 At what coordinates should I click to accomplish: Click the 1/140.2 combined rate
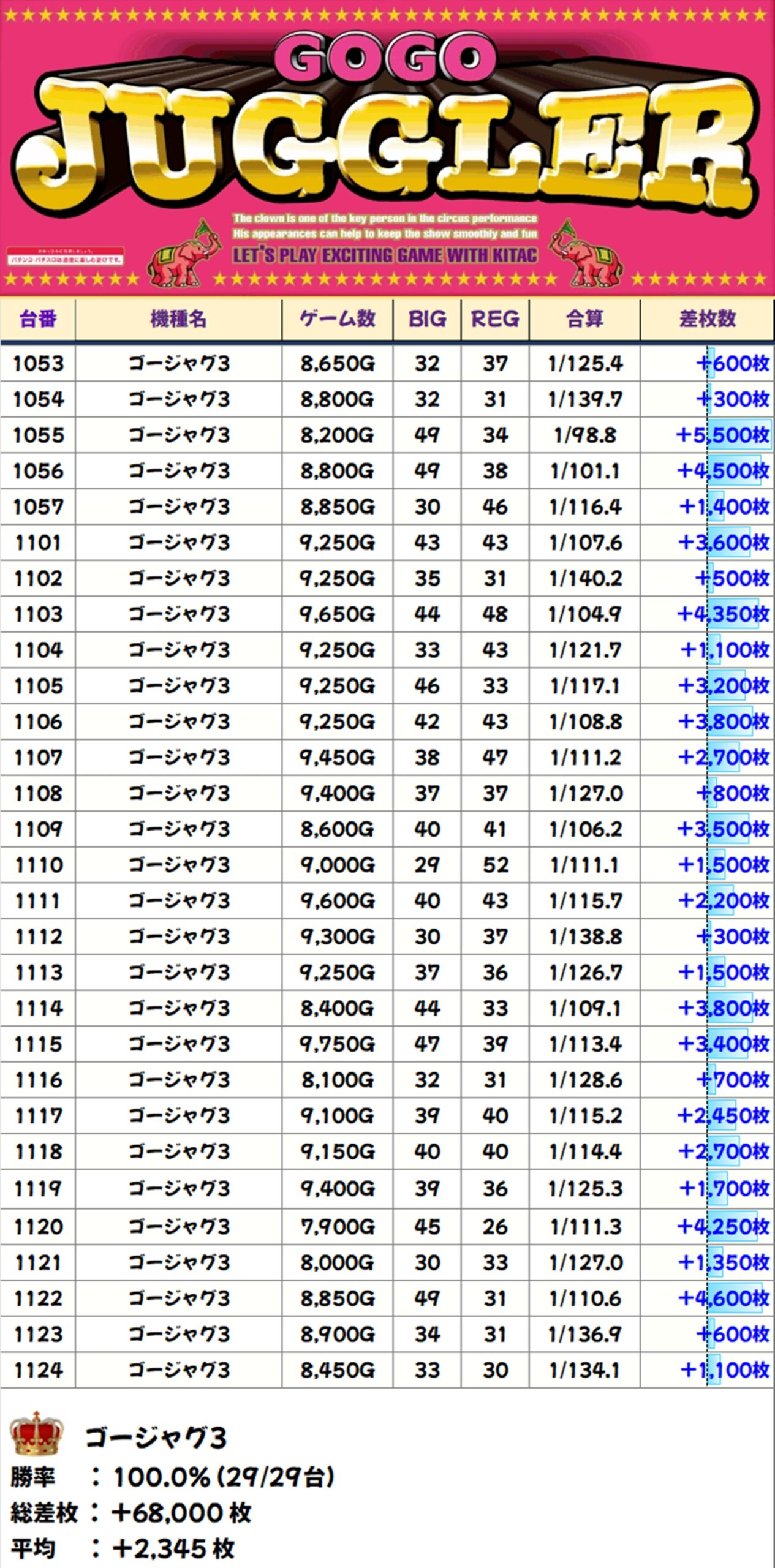tap(585, 579)
